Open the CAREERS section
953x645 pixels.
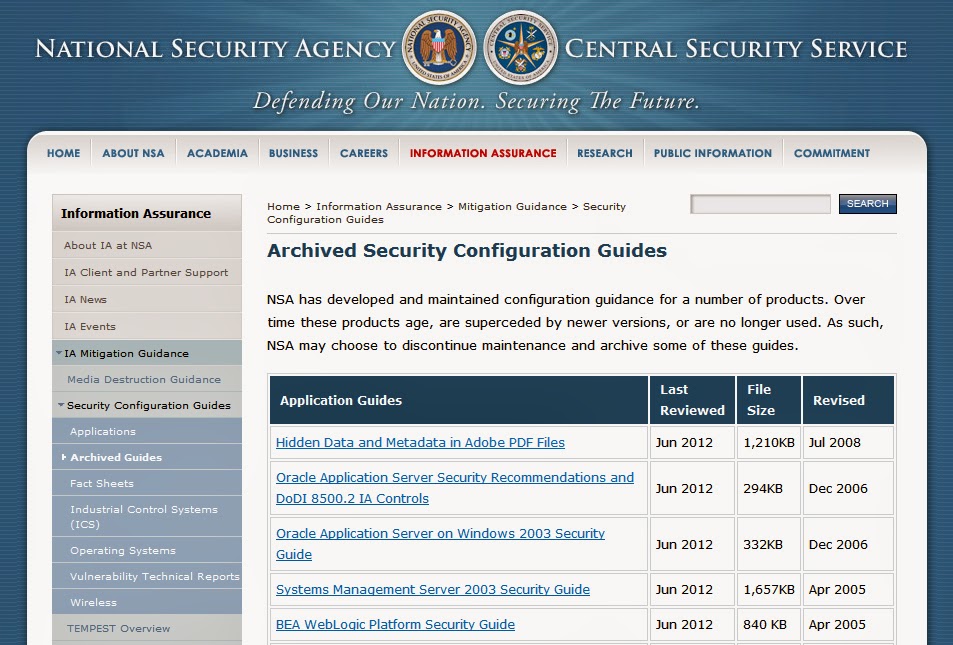click(363, 153)
